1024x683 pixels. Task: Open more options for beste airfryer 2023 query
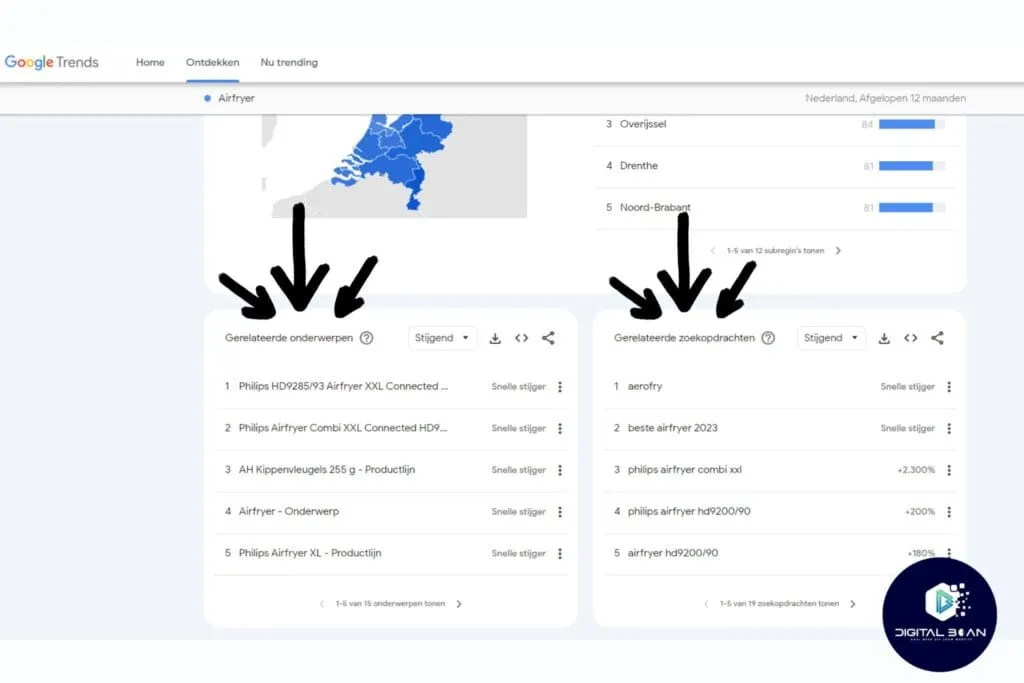[x=949, y=428]
